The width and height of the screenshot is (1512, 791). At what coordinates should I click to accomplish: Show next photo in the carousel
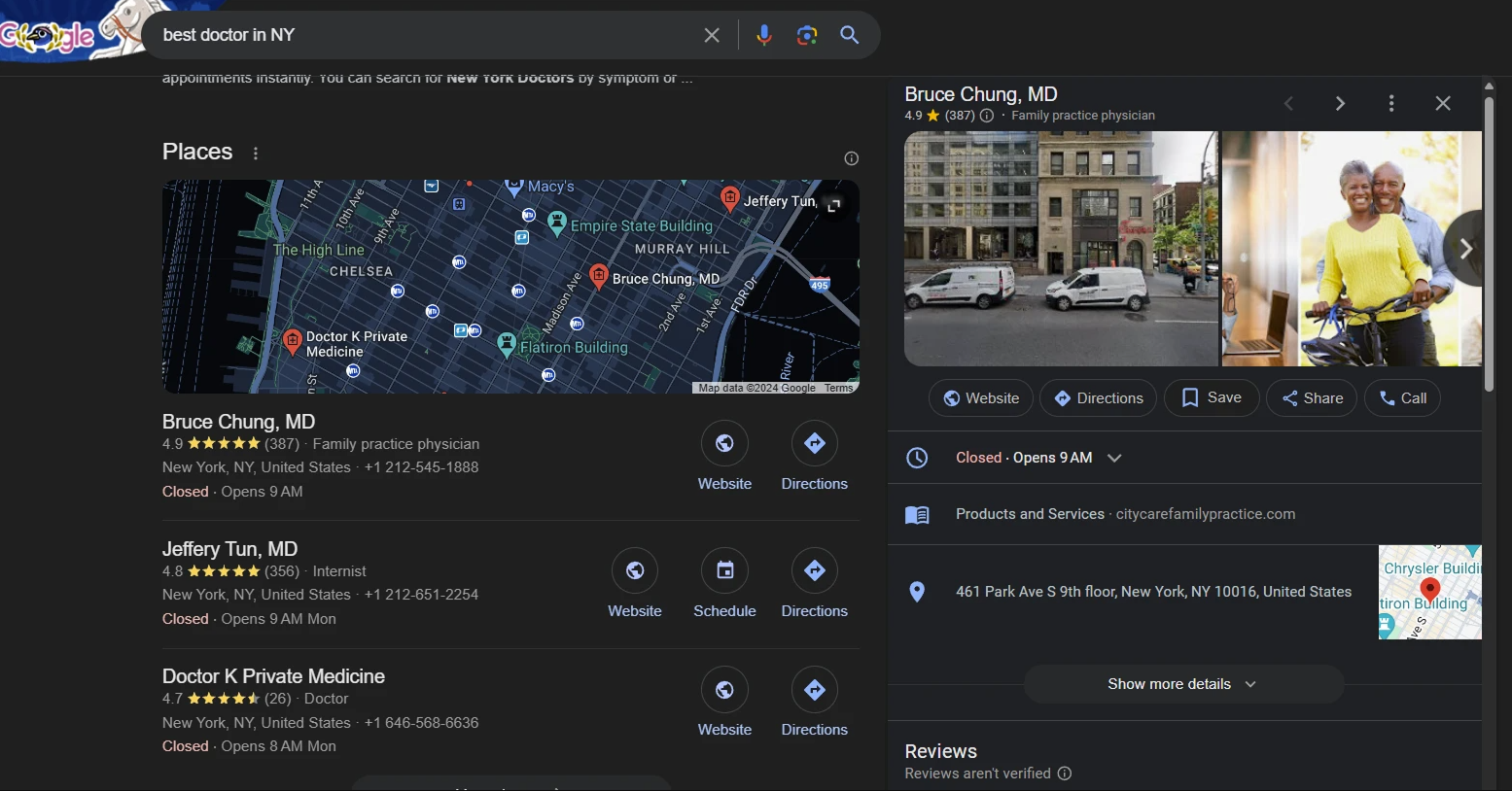(x=1464, y=249)
